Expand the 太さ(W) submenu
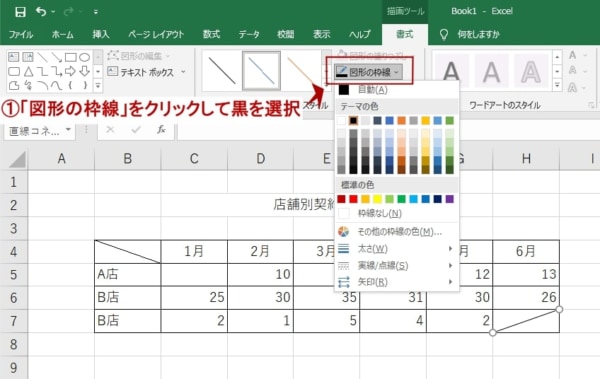The height and width of the screenshot is (379, 600). (x=397, y=249)
